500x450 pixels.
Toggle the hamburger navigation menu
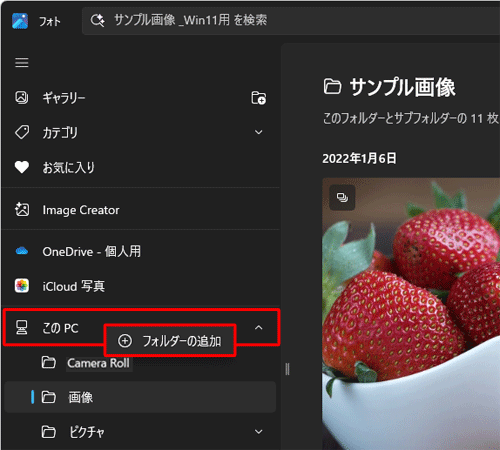pyautogui.click(x=22, y=62)
